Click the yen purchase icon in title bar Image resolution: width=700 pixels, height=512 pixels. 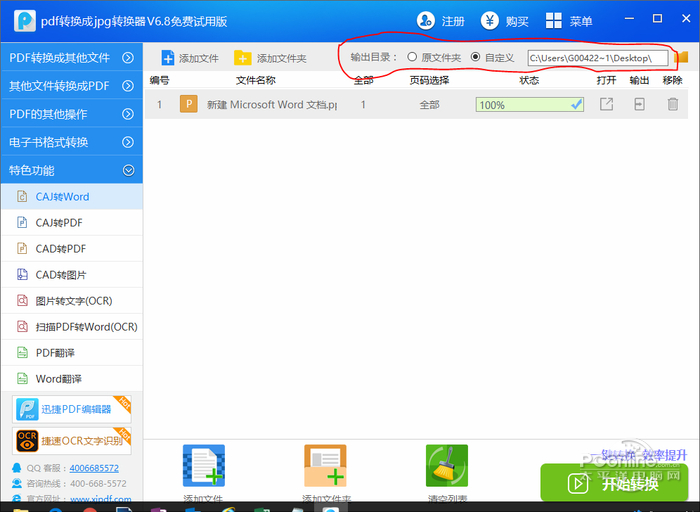click(x=490, y=21)
